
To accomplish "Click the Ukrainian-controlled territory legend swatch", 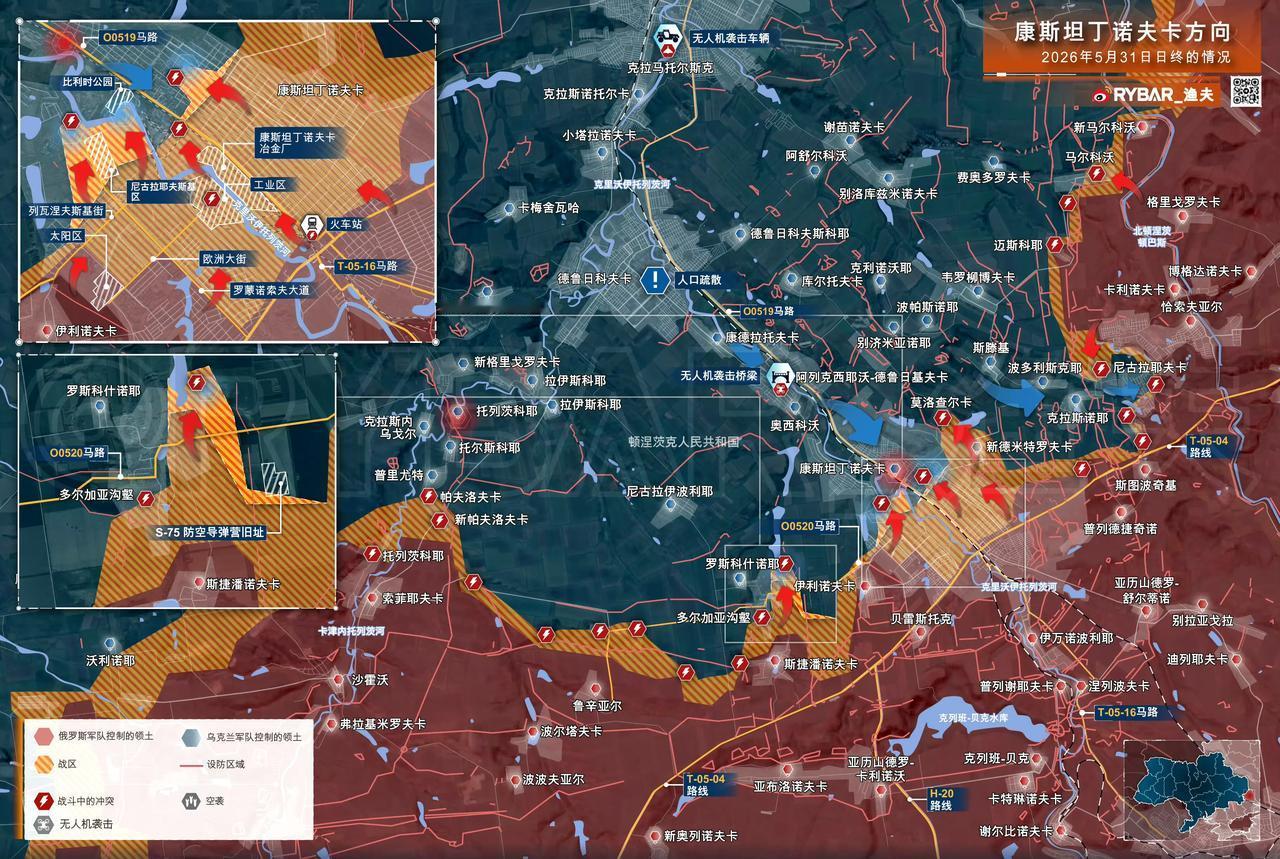I will [191, 737].
